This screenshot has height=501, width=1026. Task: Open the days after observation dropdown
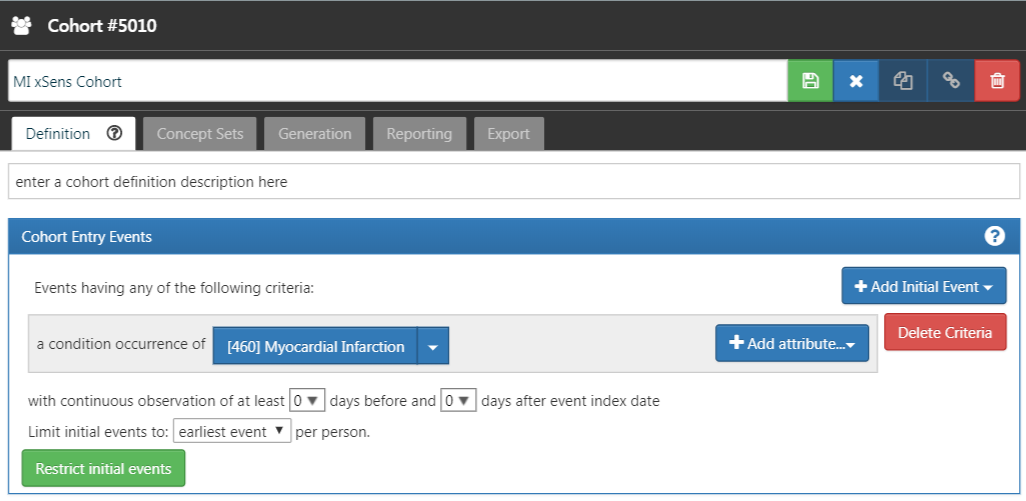(x=458, y=400)
